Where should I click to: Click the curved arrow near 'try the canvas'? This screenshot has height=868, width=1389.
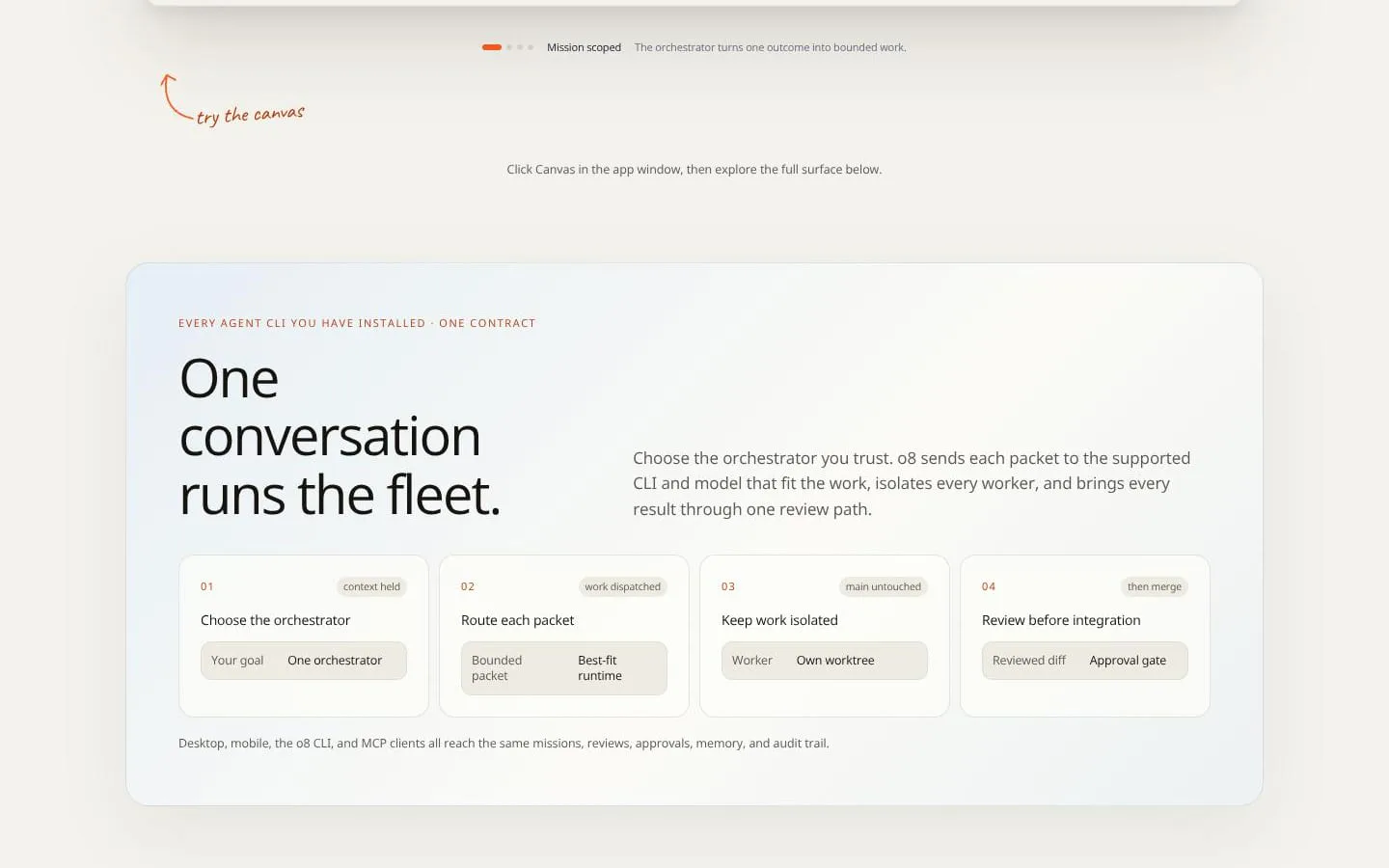175,96
